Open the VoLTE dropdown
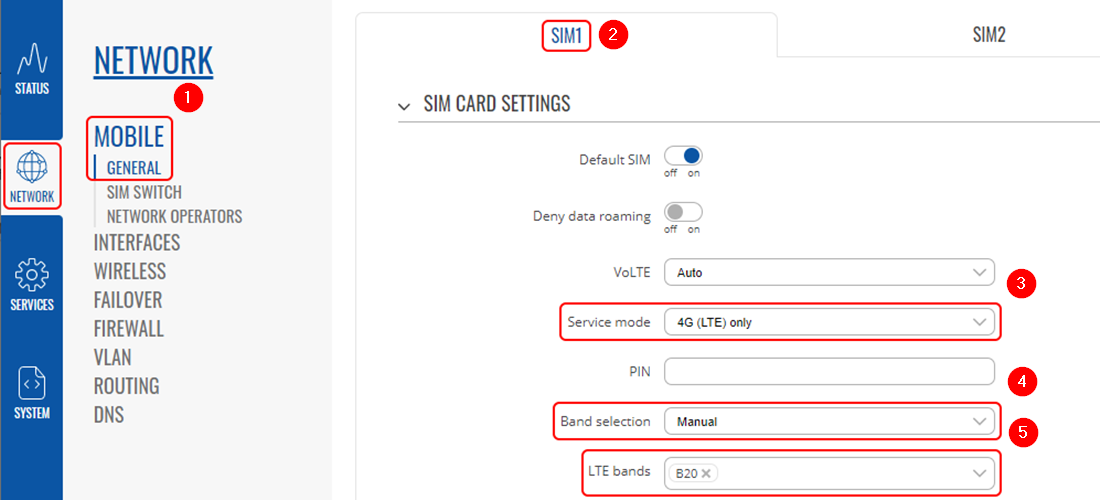Image resolution: width=1100 pixels, height=500 pixels. click(x=829, y=272)
